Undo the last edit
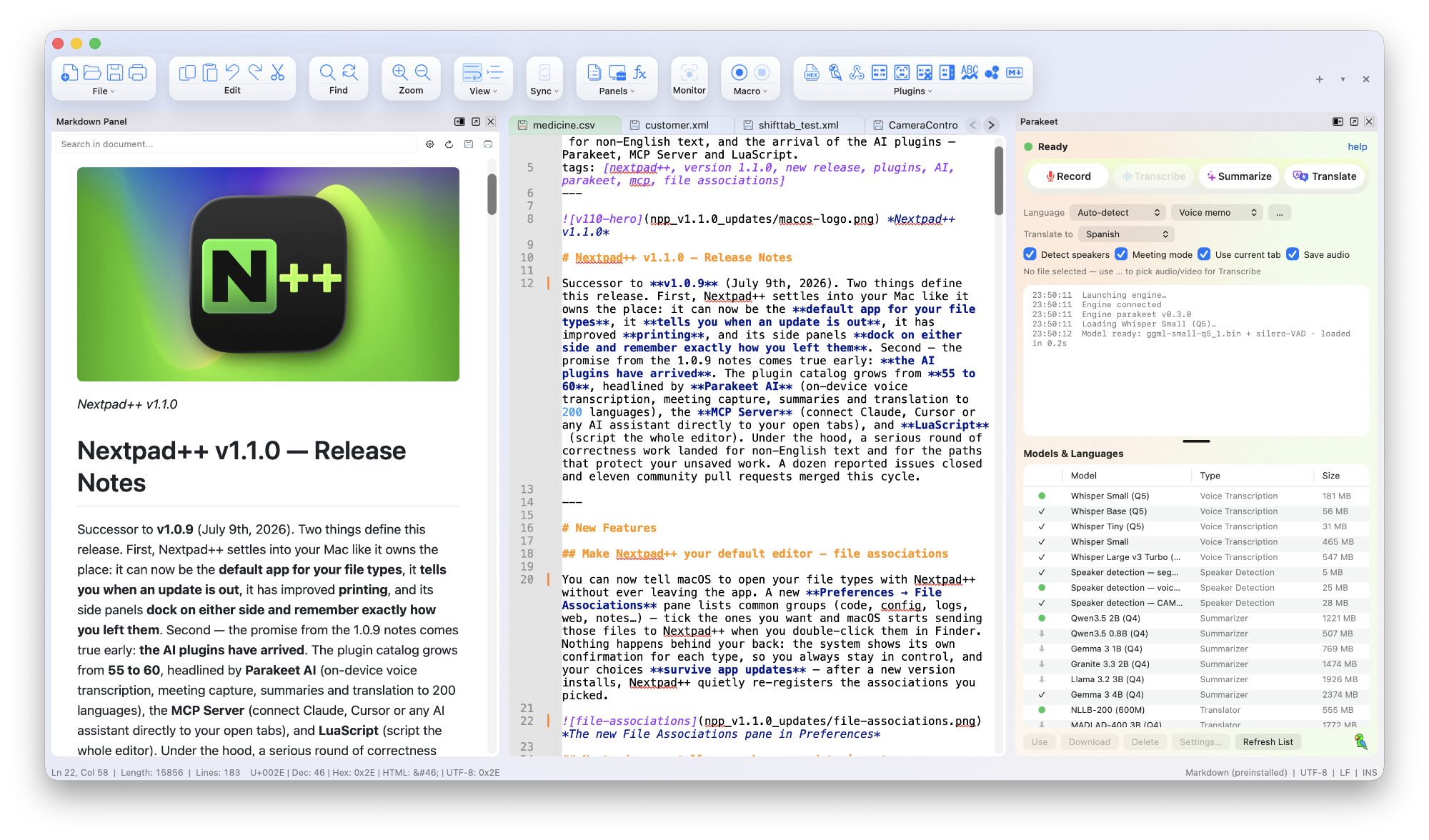The image size is (1429, 840). (232, 72)
